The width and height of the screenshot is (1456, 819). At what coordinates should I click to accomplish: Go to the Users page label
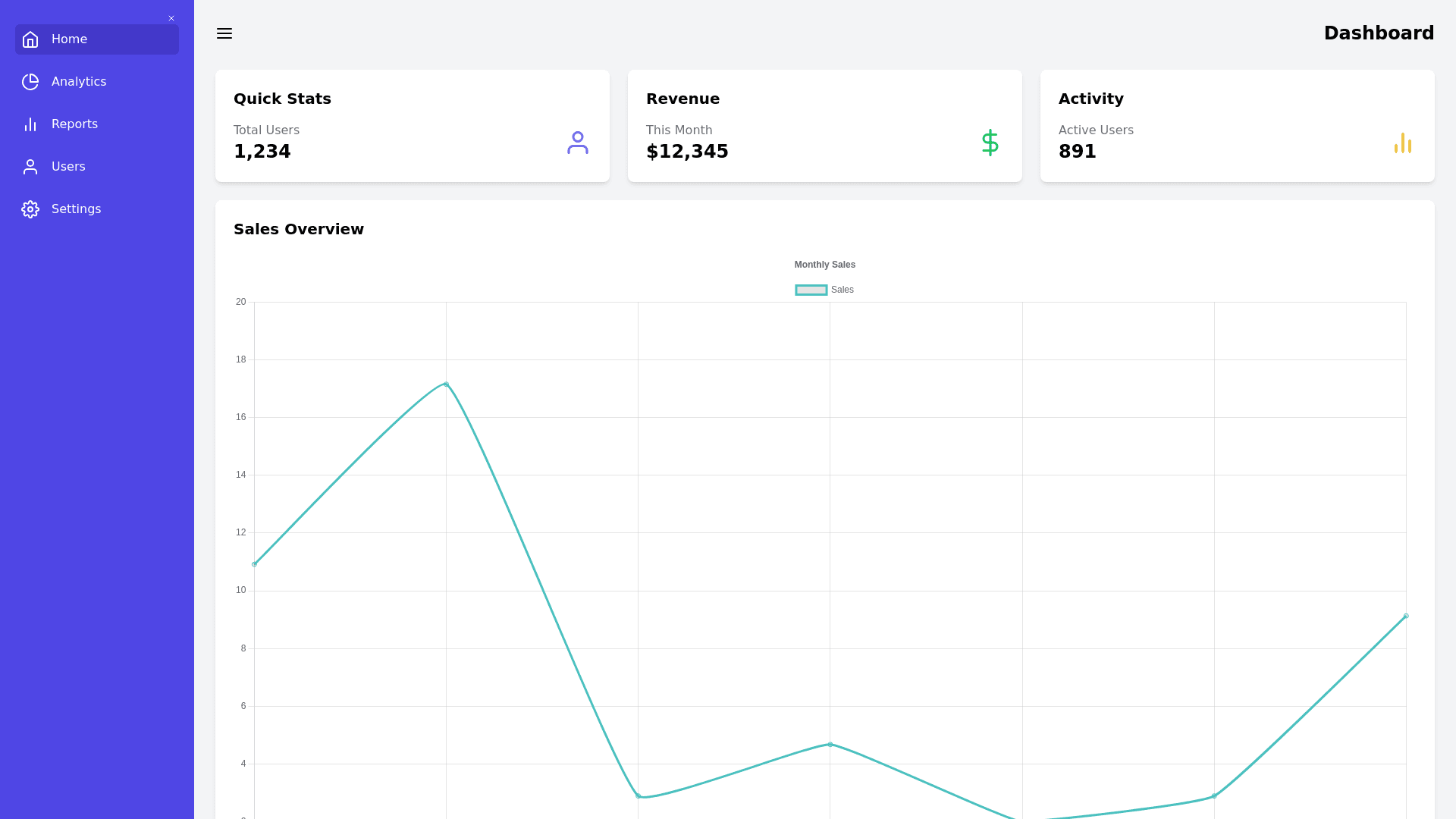[x=68, y=167]
